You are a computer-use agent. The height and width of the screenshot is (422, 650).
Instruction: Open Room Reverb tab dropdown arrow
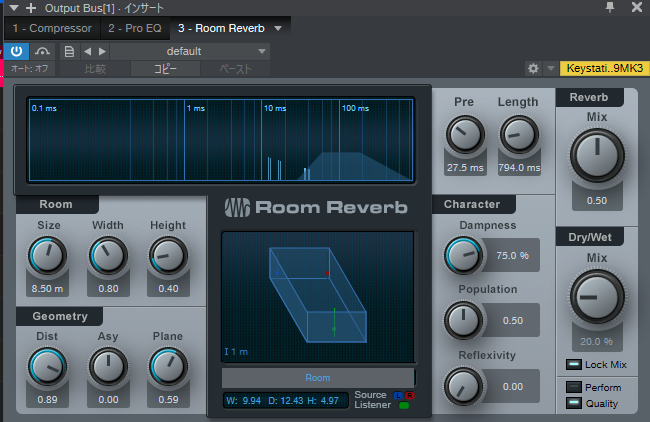pyautogui.click(x=278, y=29)
